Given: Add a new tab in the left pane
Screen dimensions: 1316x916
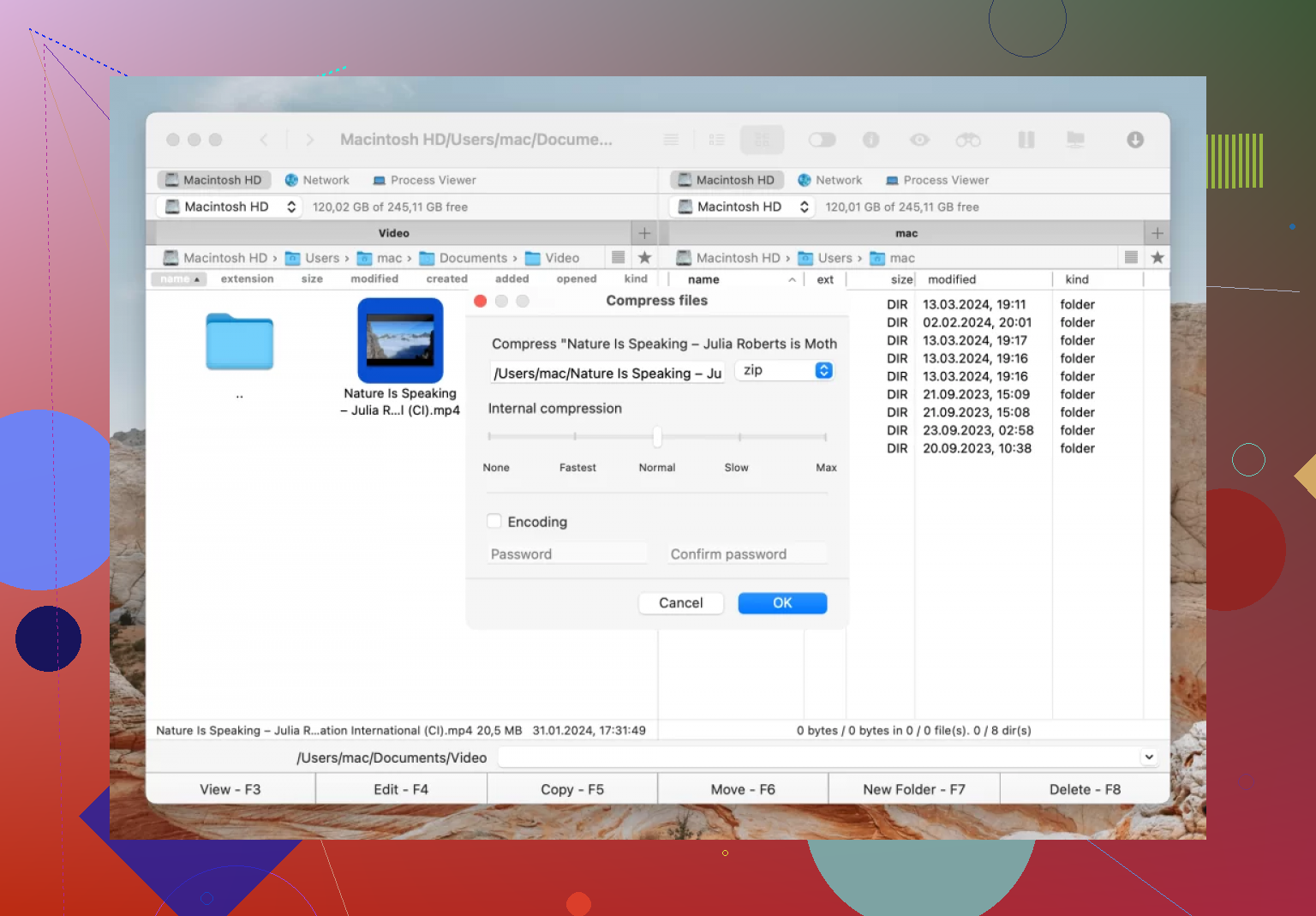Looking at the screenshot, I should [644, 233].
